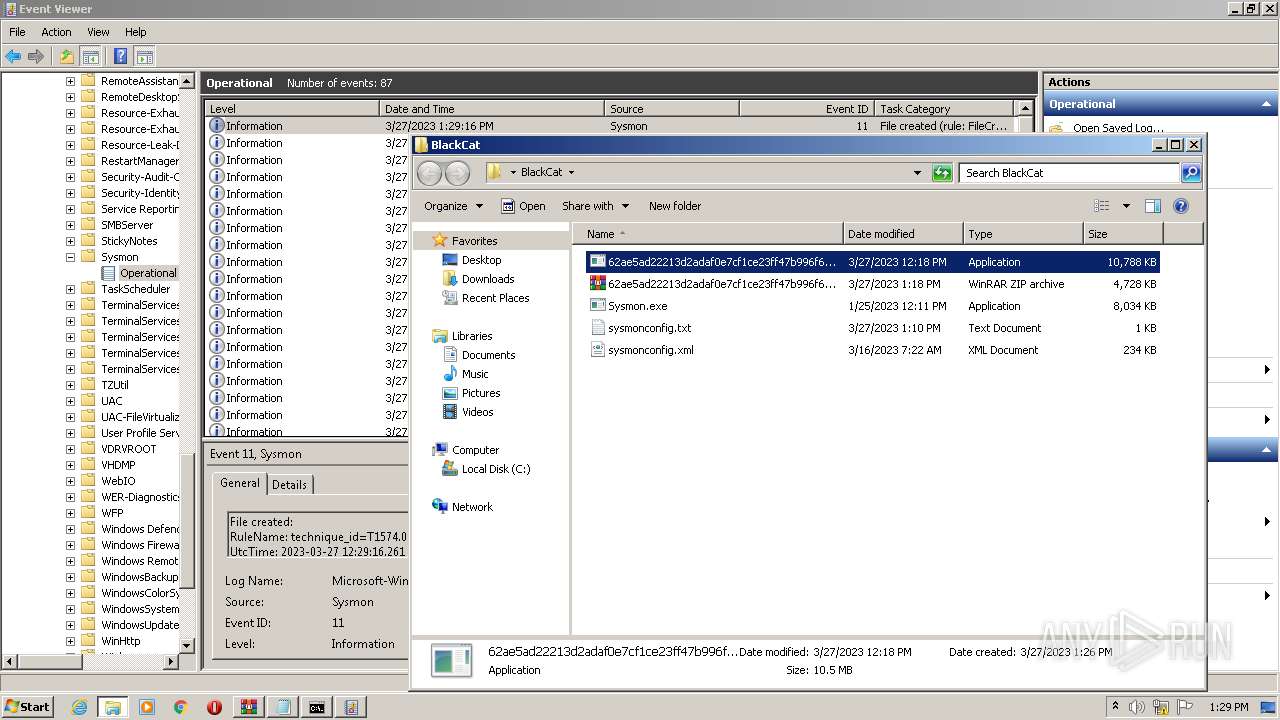Open the View menu
The height and width of the screenshot is (720, 1280).
[x=98, y=32]
